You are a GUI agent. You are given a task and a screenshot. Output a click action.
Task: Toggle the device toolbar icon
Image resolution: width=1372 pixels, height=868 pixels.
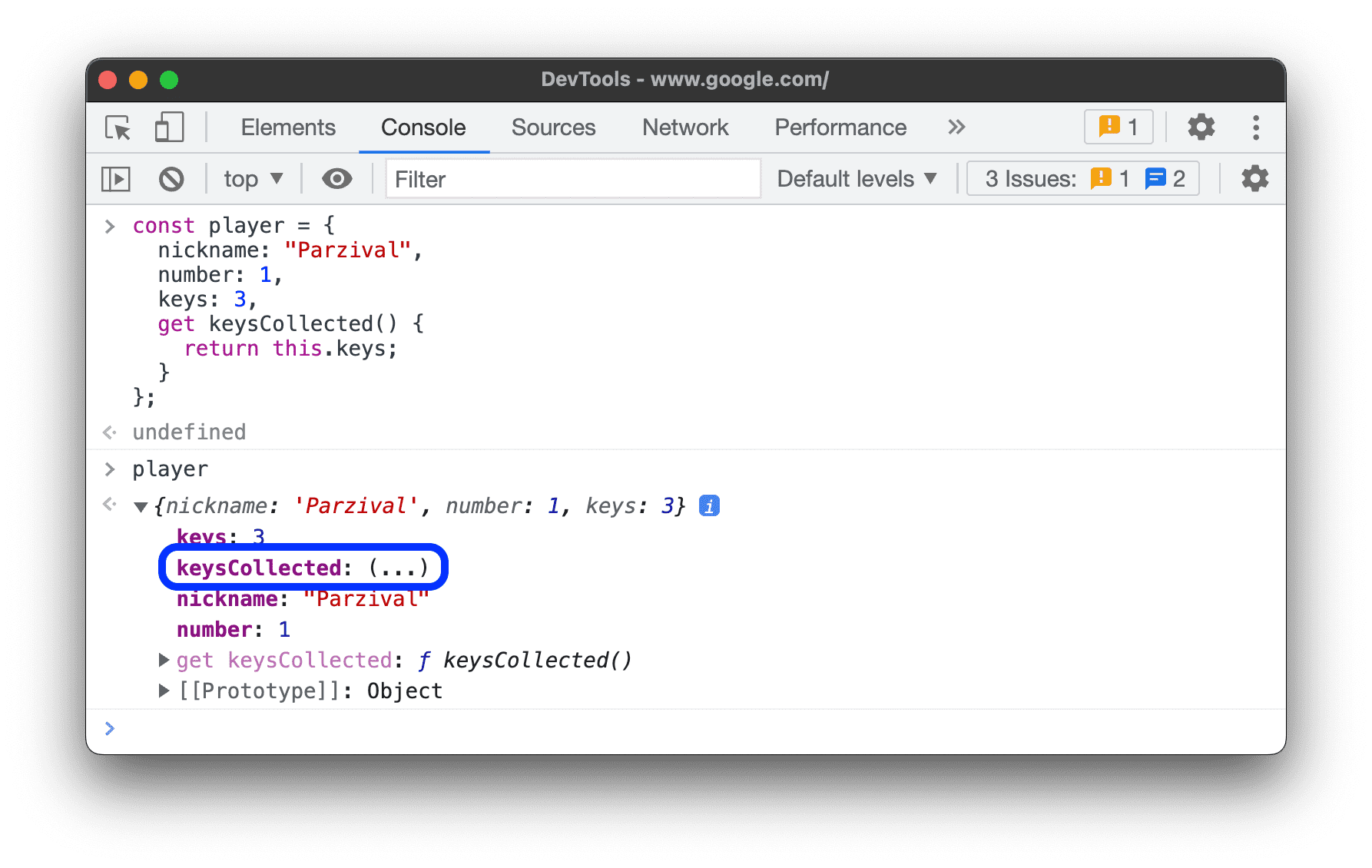point(169,128)
